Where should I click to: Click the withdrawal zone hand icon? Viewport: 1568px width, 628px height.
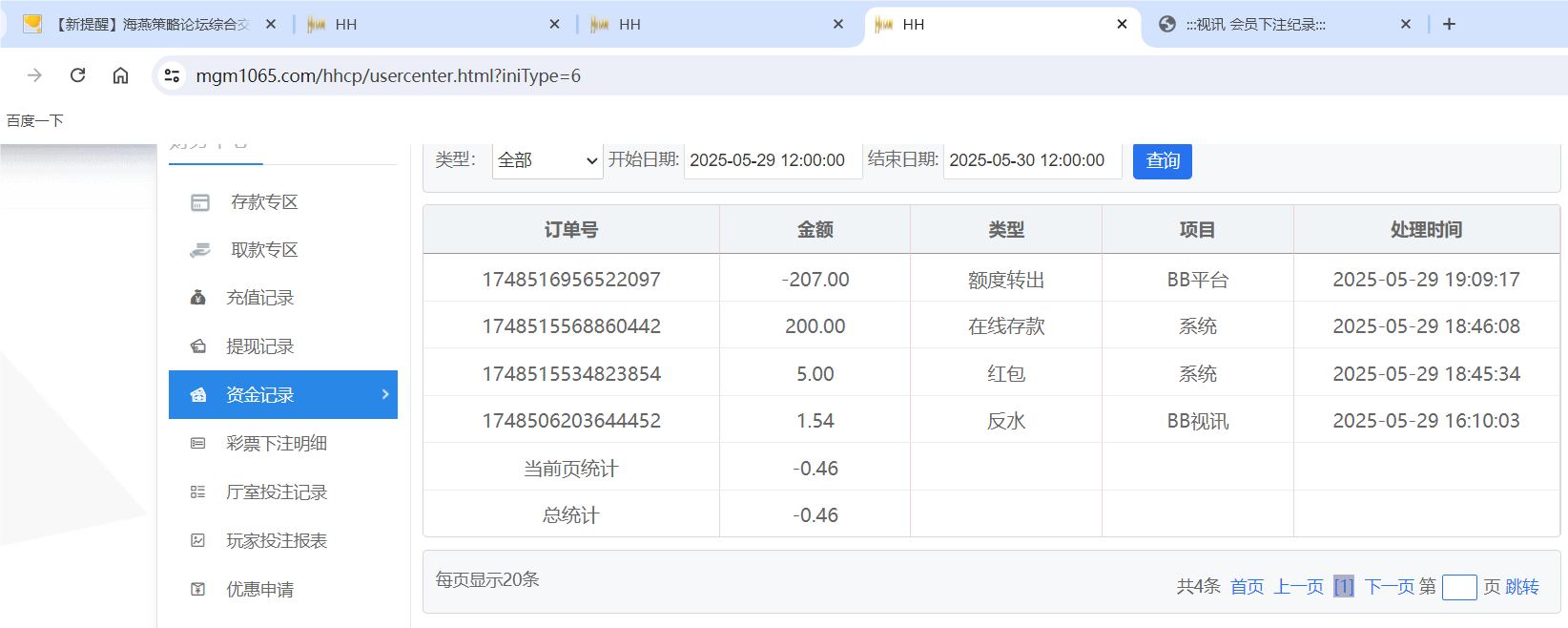199,250
